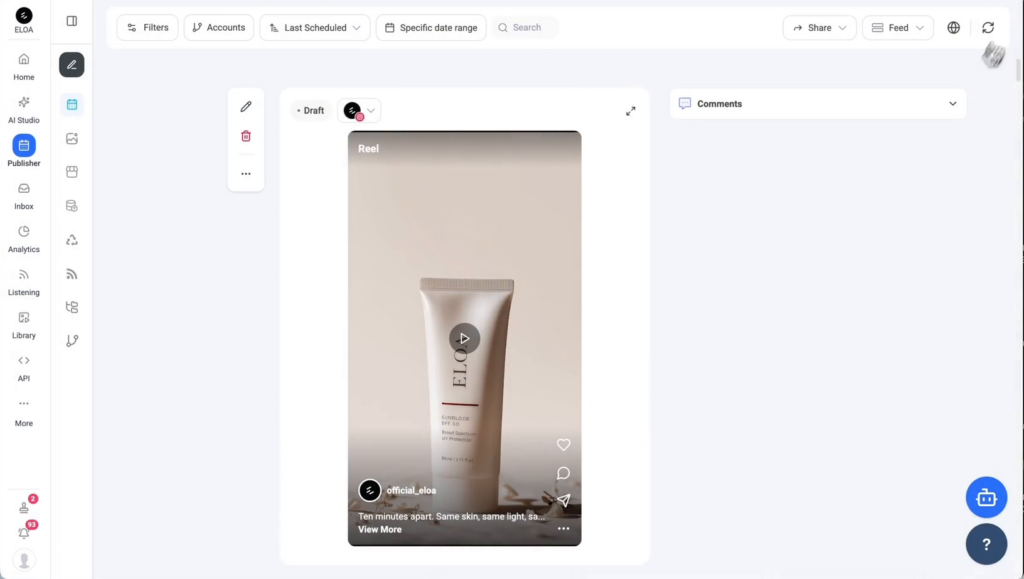The height and width of the screenshot is (579, 1024).
Task: Open the database clock icon
Action: coord(72,206)
